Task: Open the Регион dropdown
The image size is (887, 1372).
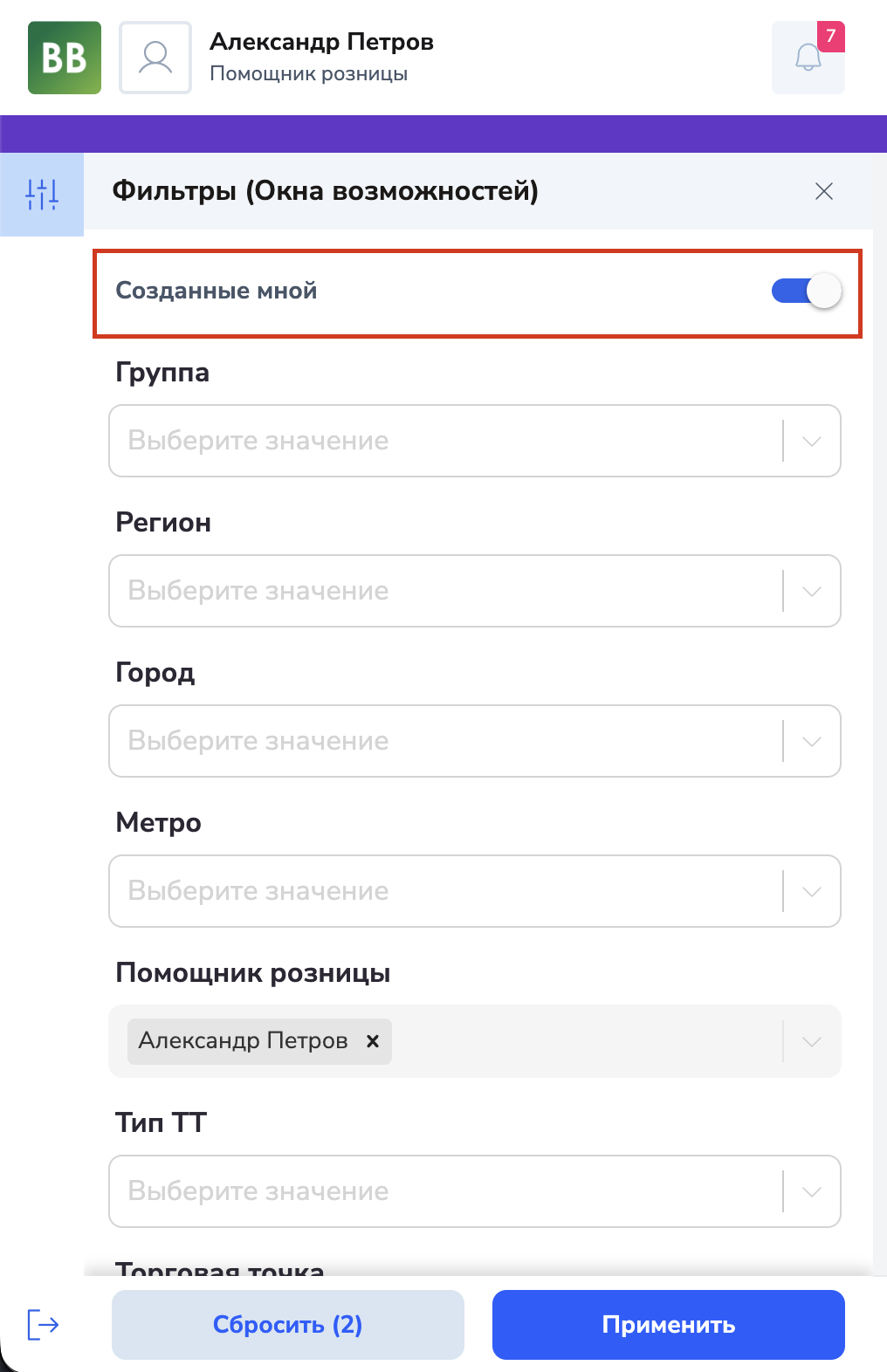Action: coord(475,591)
